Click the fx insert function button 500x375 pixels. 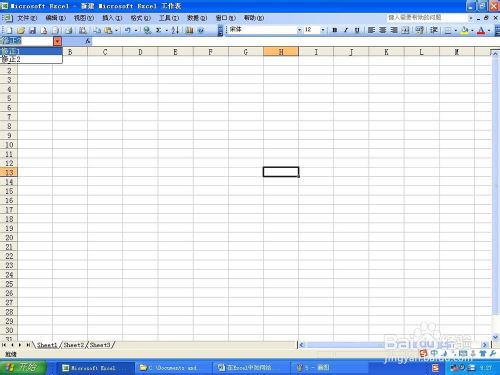tap(88, 41)
